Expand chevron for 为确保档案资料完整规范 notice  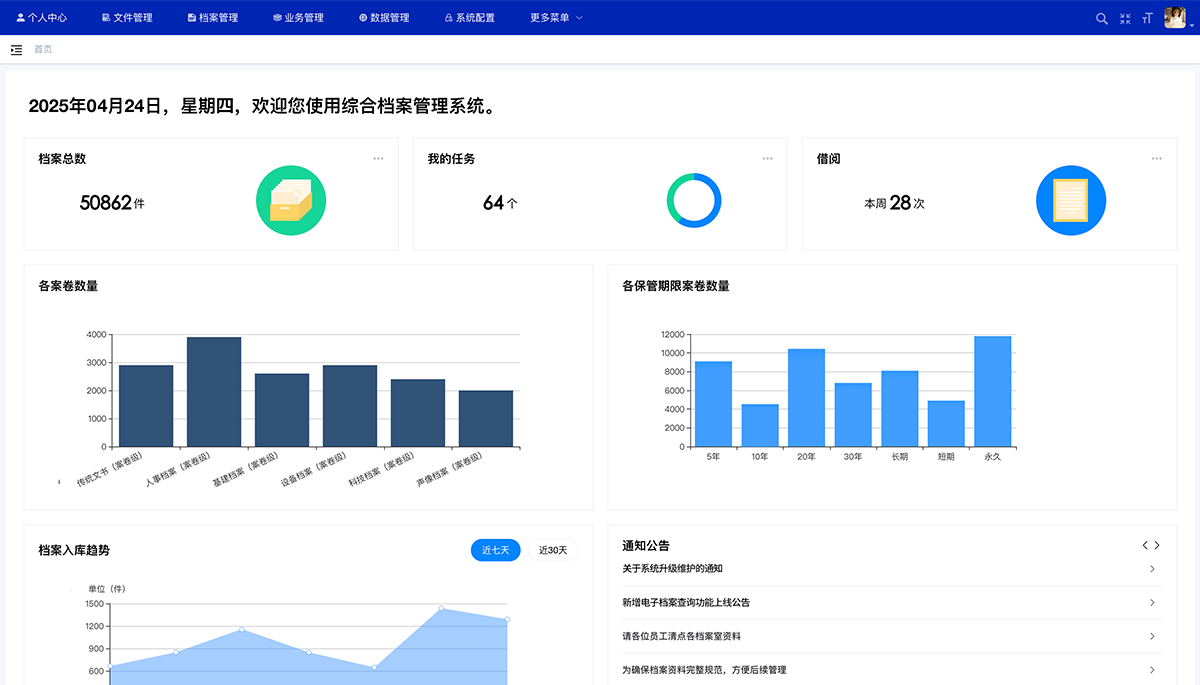coord(1152,670)
